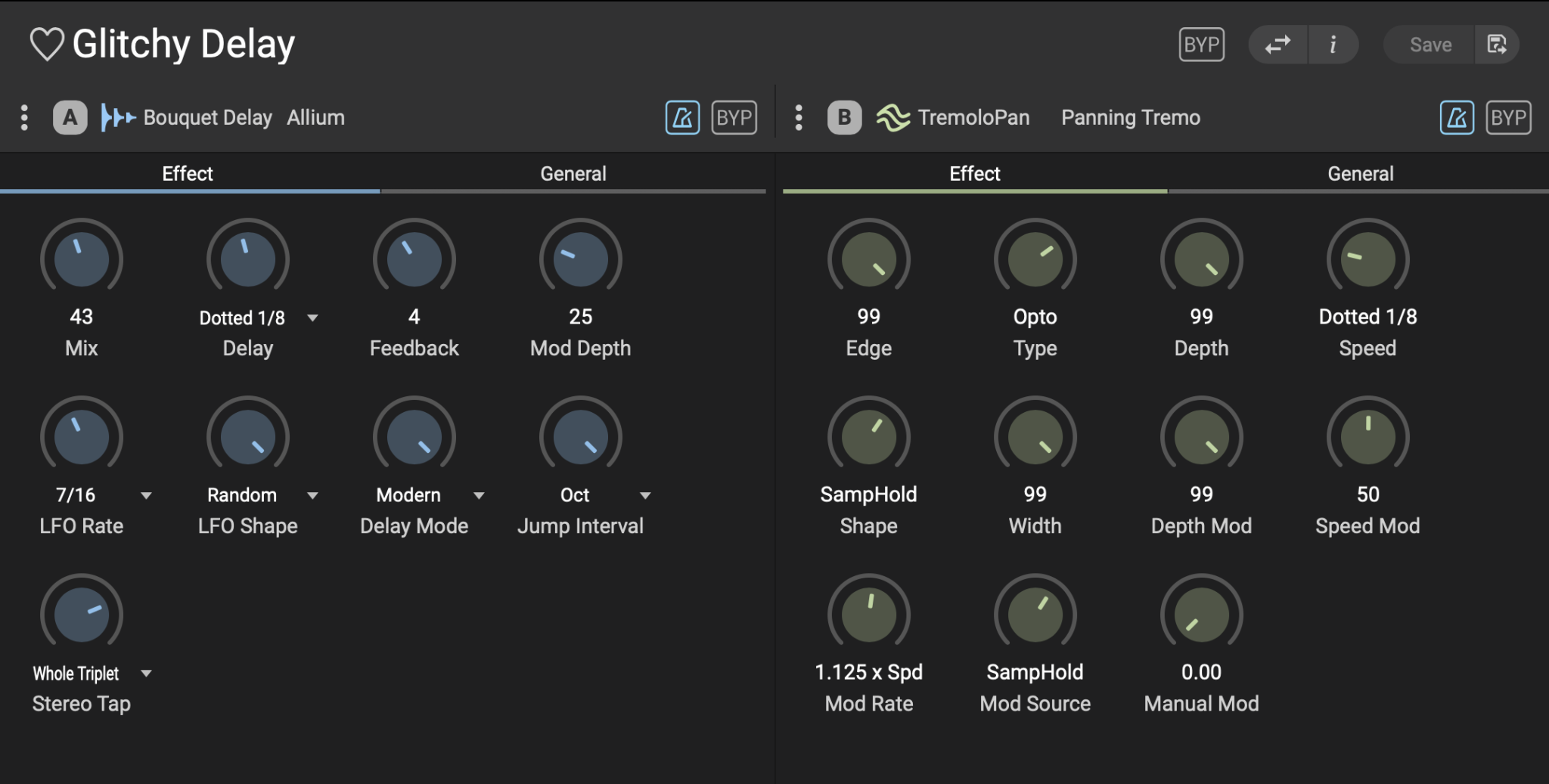The height and width of the screenshot is (784, 1549).
Task: Click the tremolo Shape knob
Action: click(x=869, y=436)
